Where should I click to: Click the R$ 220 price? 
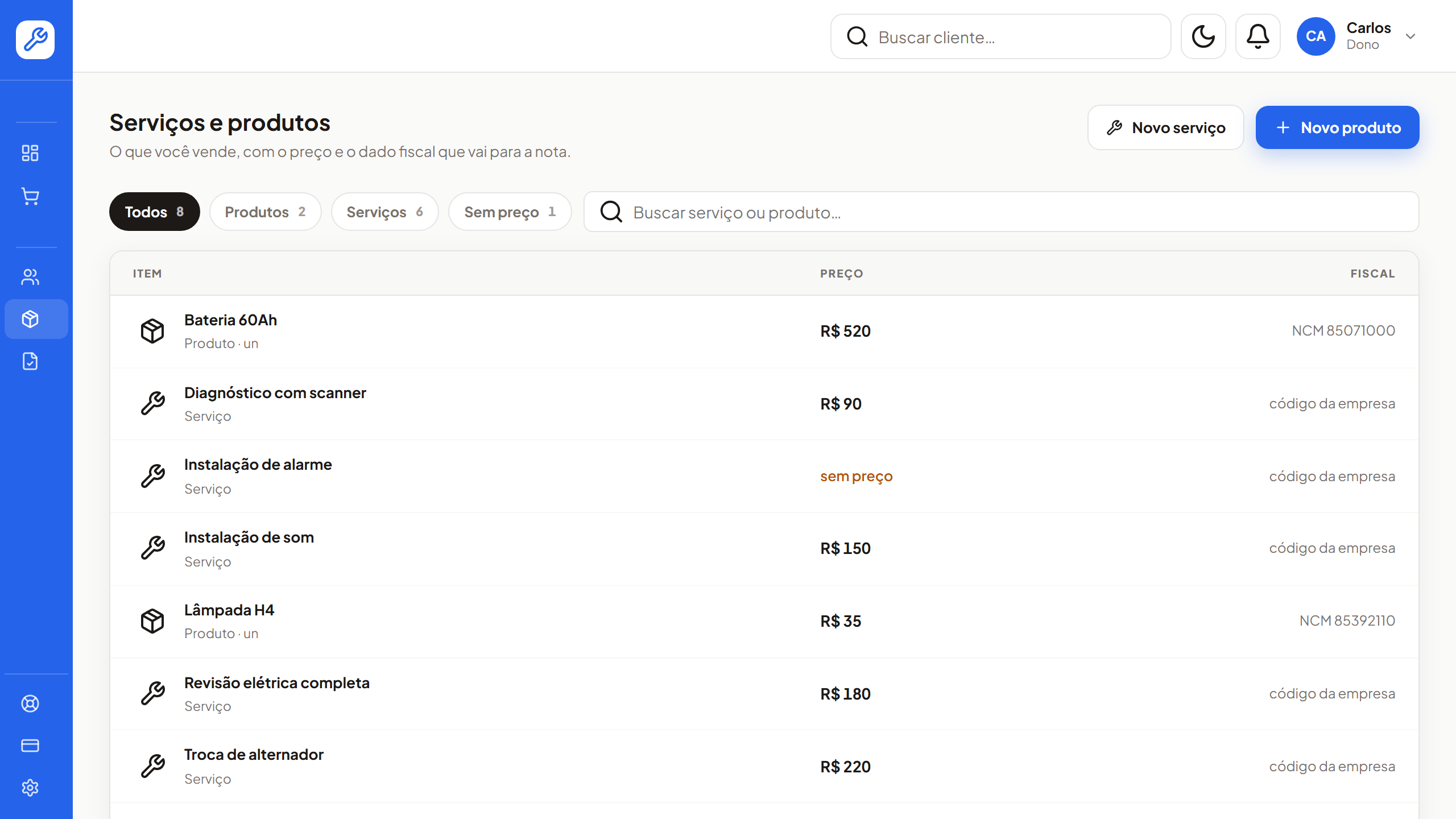(845, 767)
